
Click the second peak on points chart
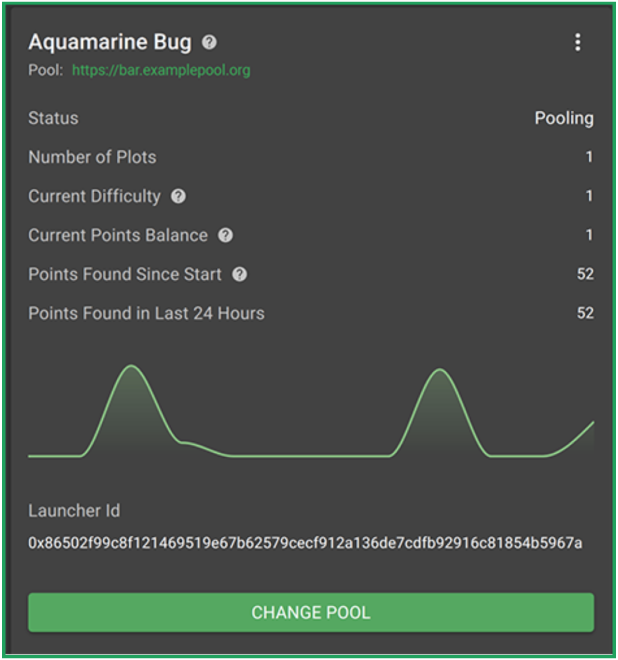[x=440, y=370]
